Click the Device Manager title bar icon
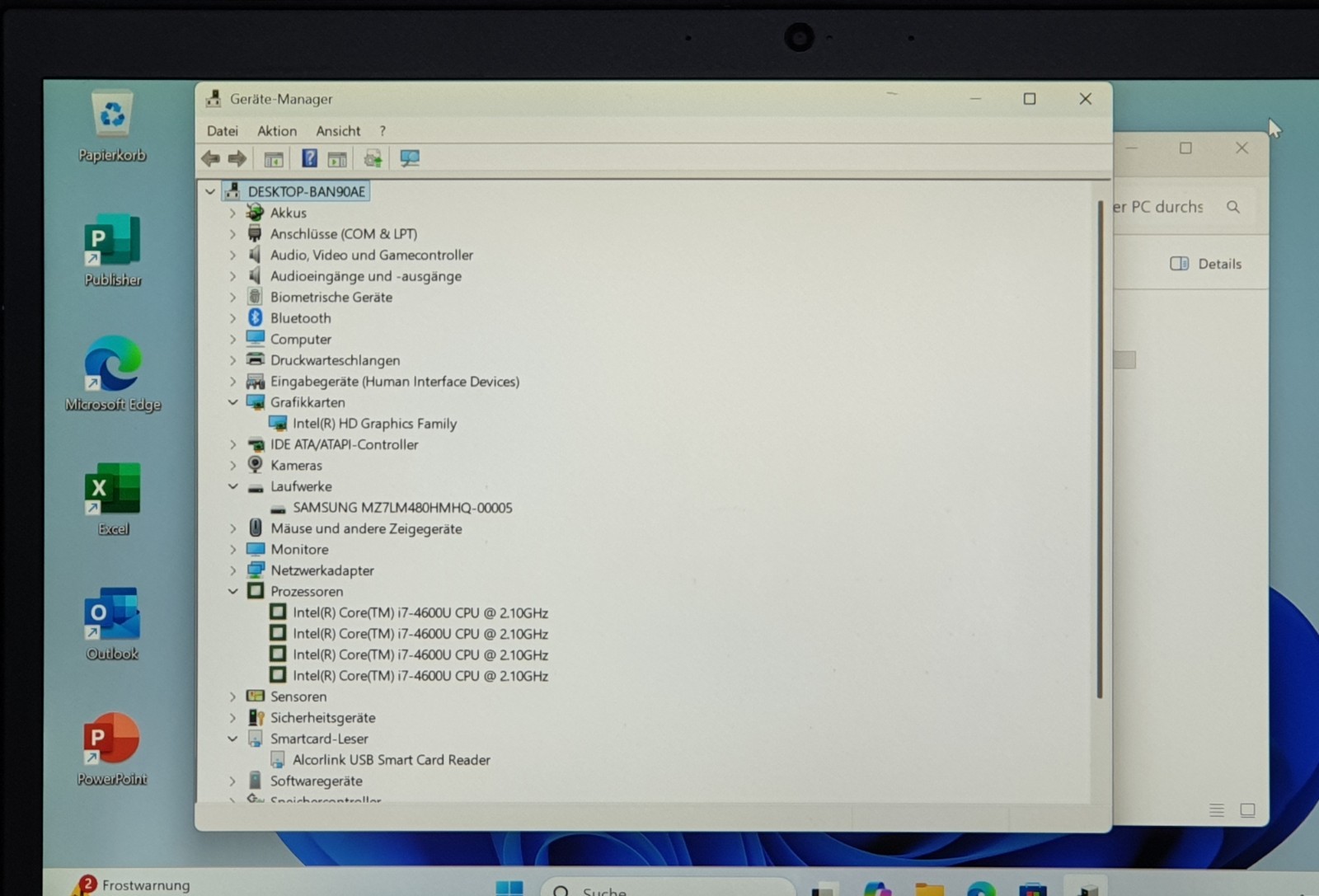Viewport: 1319px width, 896px height. (x=214, y=98)
